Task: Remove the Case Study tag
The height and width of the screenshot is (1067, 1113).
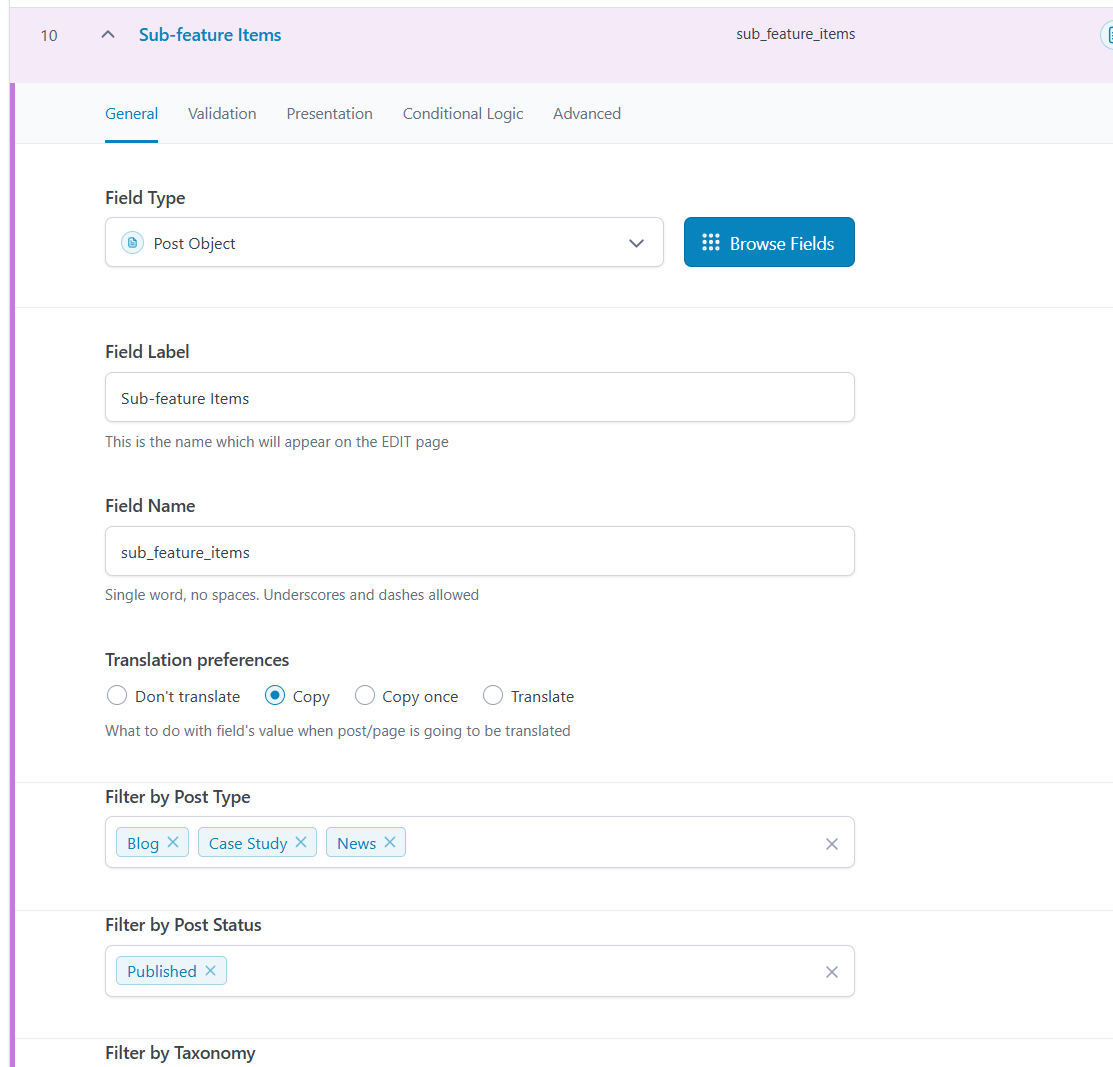Action: coord(300,842)
